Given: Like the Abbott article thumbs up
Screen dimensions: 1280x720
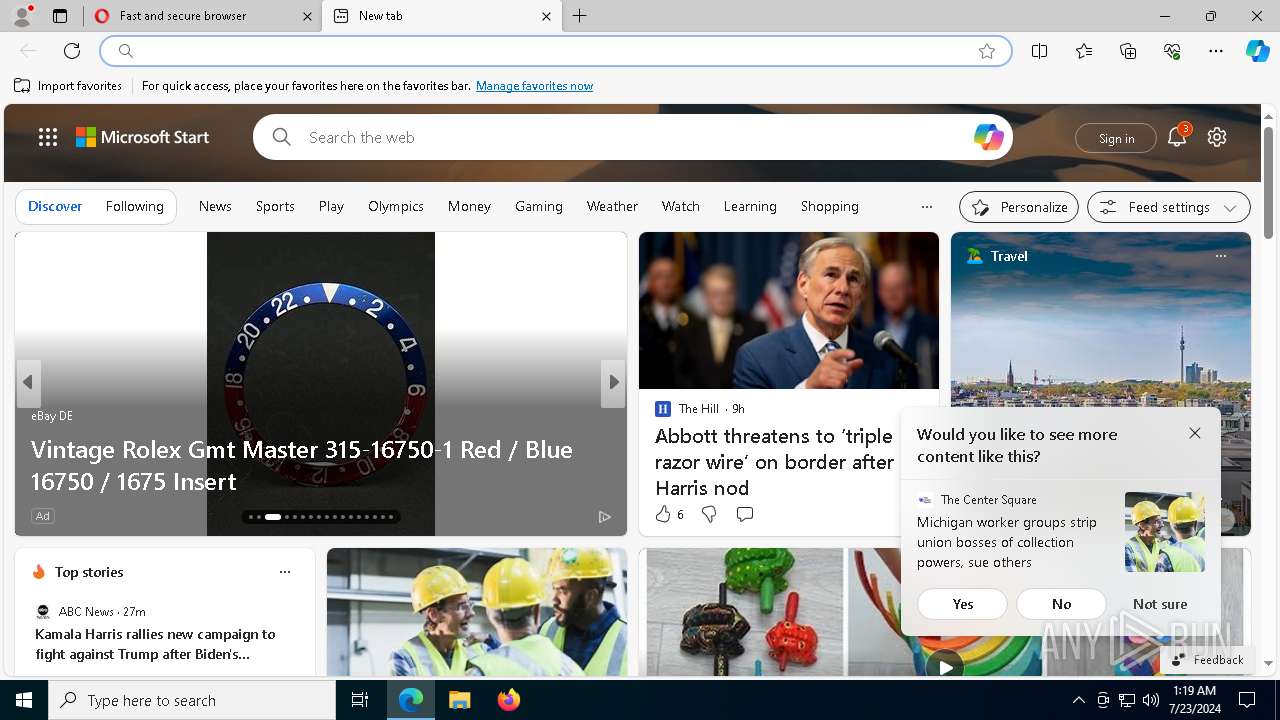Looking at the screenshot, I should pyautogui.click(x=663, y=514).
